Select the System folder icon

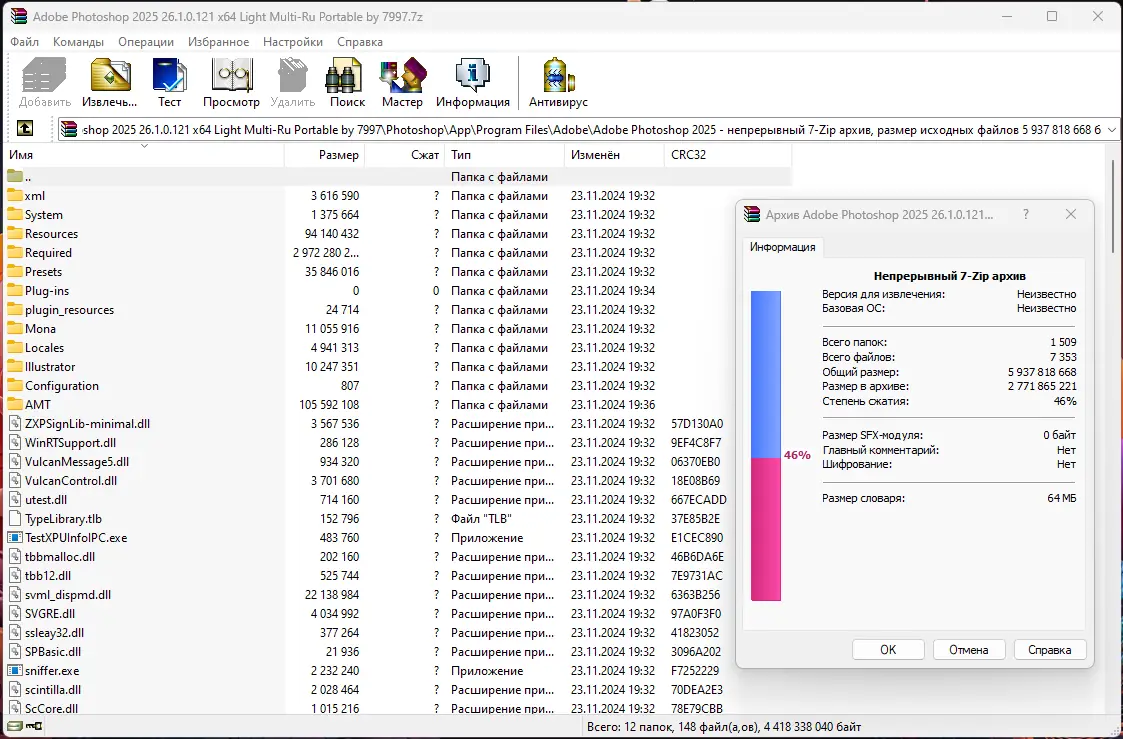(x=15, y=214)
